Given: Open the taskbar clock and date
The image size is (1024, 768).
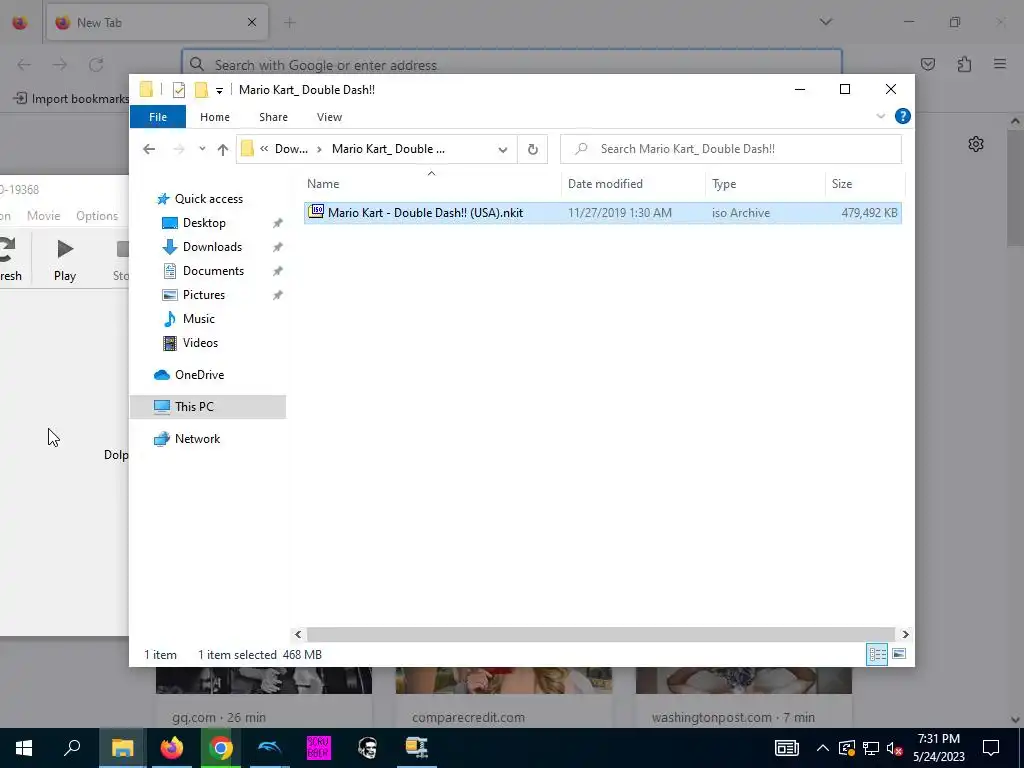Looking at the screenshot, I should point(938,748).
